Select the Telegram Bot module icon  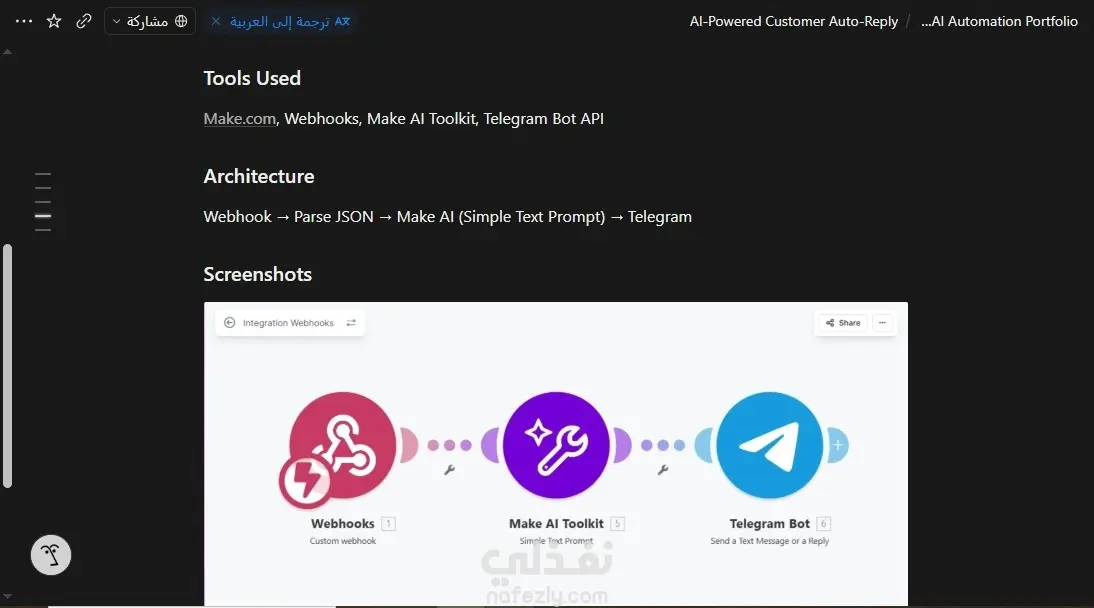(x=770, y=445)
